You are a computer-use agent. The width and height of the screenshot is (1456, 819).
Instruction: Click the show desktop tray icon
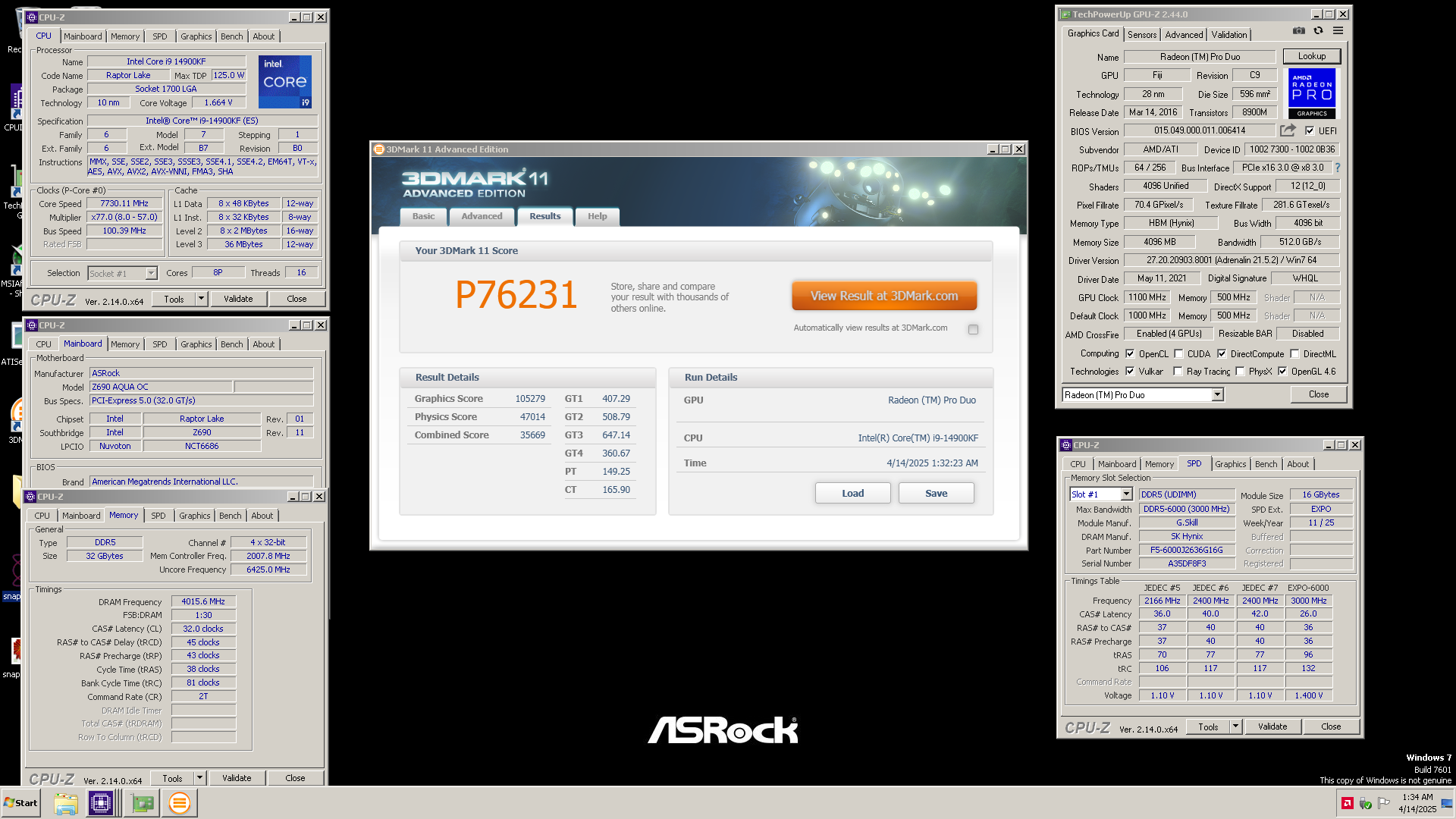click(x=1447, y=803)
